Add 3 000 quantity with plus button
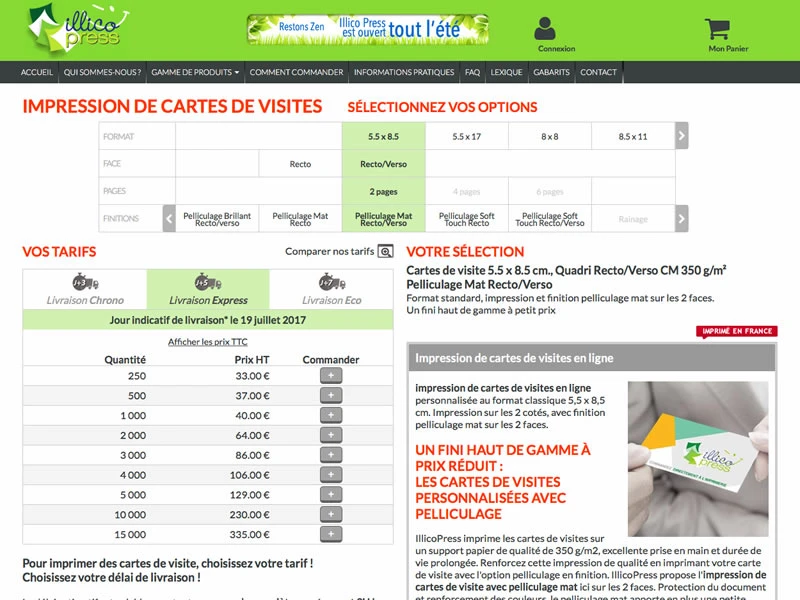Viewport: 800px width, 600px height. pyautogui.click(x=331, y=455)
